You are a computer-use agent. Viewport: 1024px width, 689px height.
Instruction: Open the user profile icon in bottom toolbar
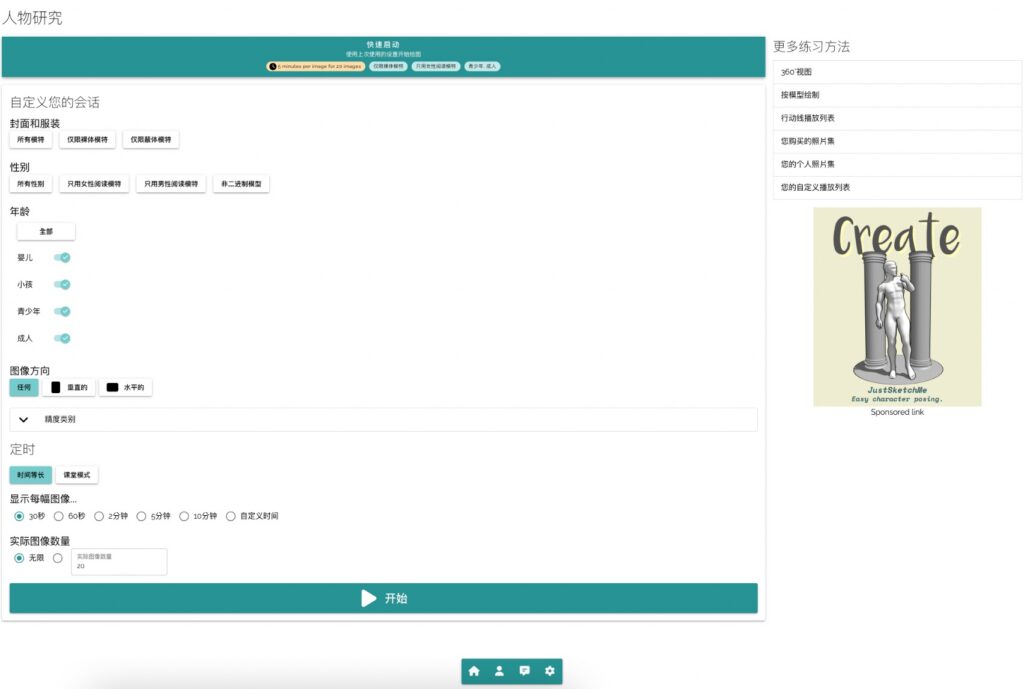499,671
